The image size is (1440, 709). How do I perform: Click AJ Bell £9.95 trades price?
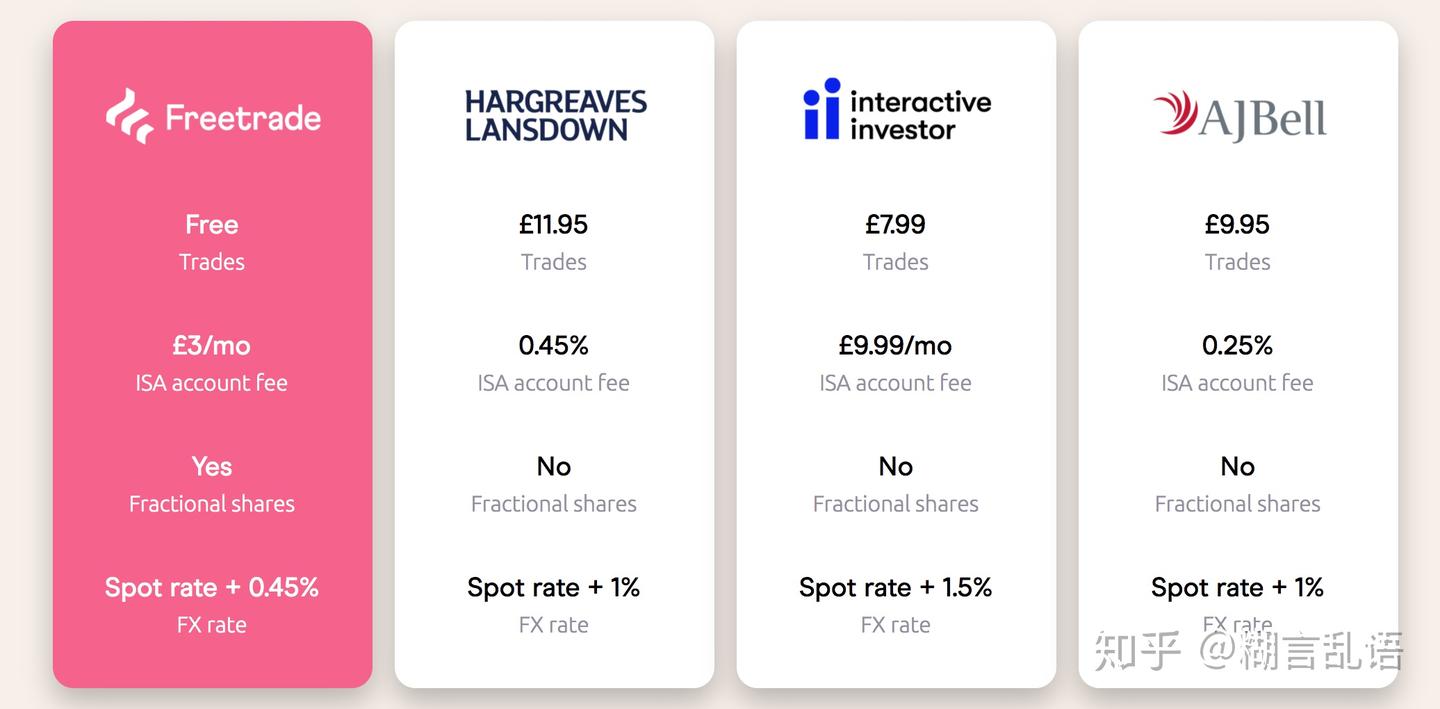[1237, 225]
